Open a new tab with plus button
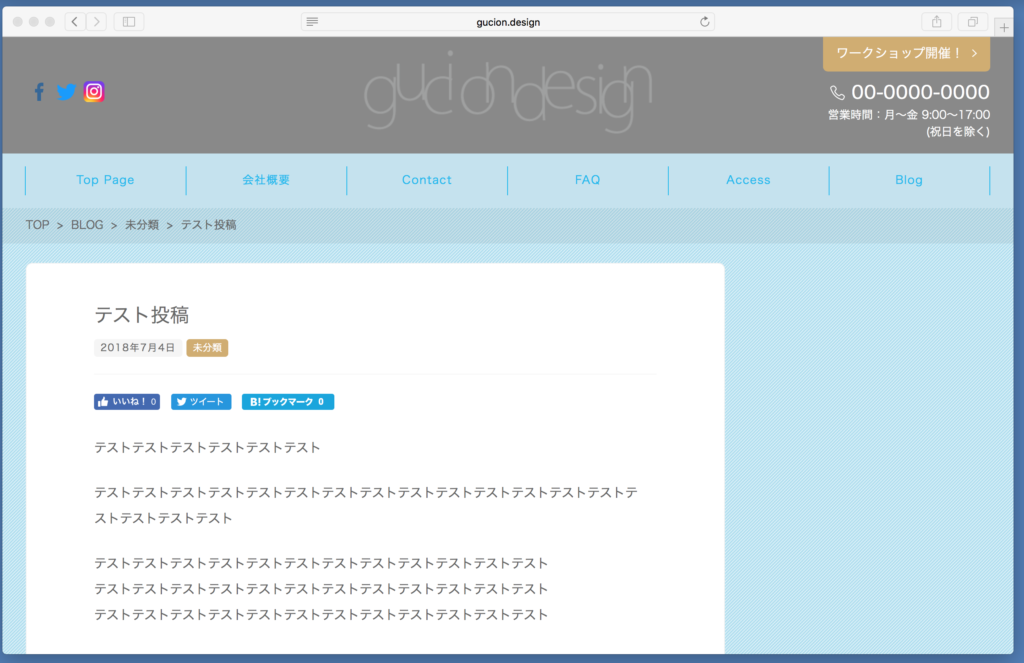Image resolution: width=1024 pixels, height=663 pixels. [1004, 27]
